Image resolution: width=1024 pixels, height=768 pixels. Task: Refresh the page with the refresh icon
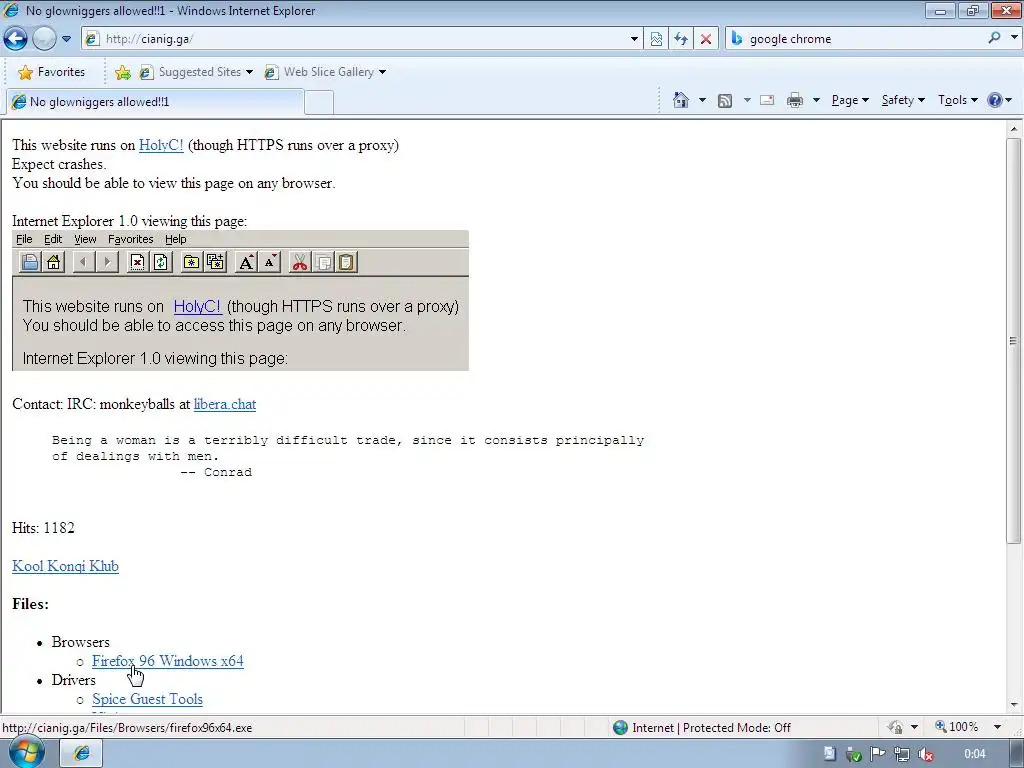click(680, 39)
